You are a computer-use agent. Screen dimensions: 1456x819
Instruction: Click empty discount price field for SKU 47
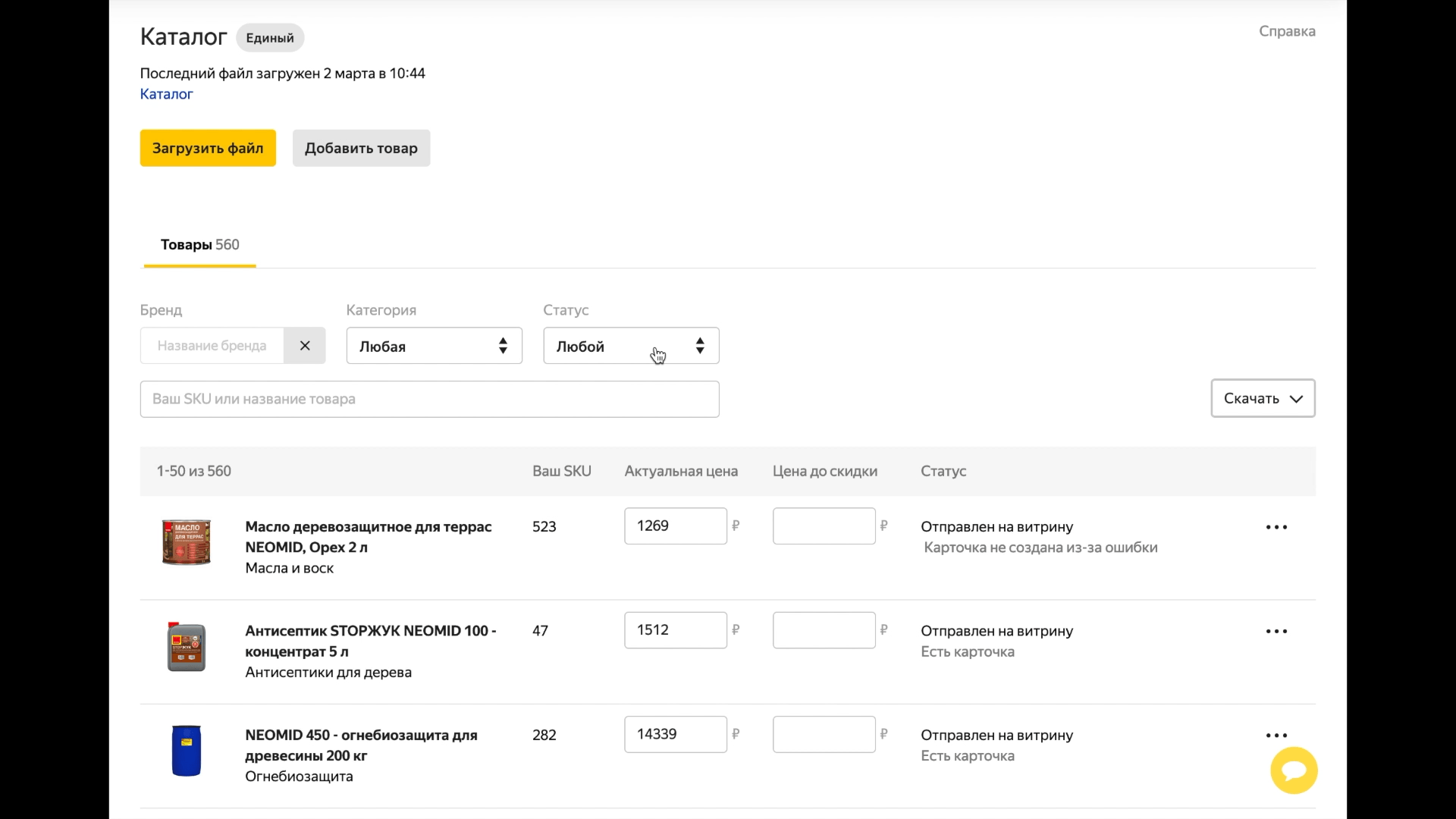pos(824,630)
